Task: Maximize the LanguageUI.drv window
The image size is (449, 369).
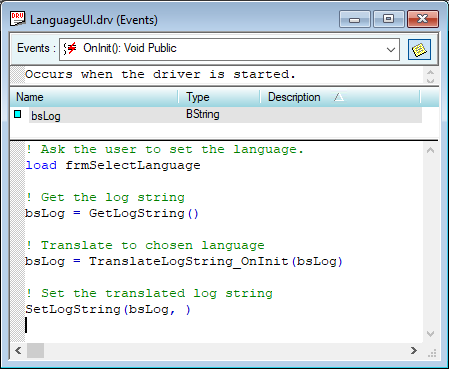Action: click(x=389, y=19)
